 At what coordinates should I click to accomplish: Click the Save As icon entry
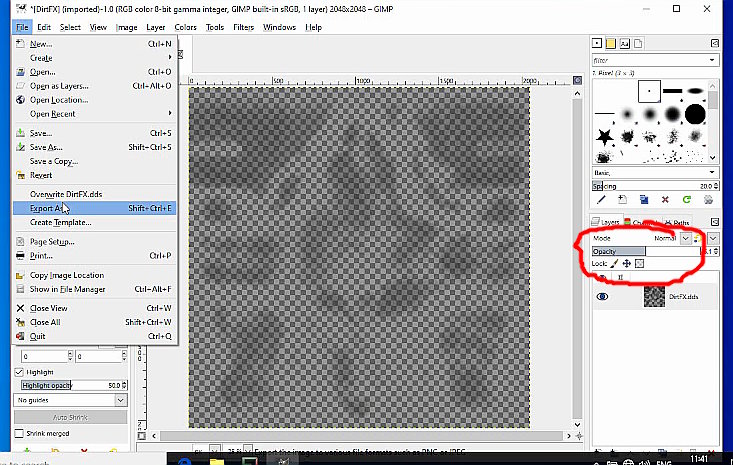20,147
